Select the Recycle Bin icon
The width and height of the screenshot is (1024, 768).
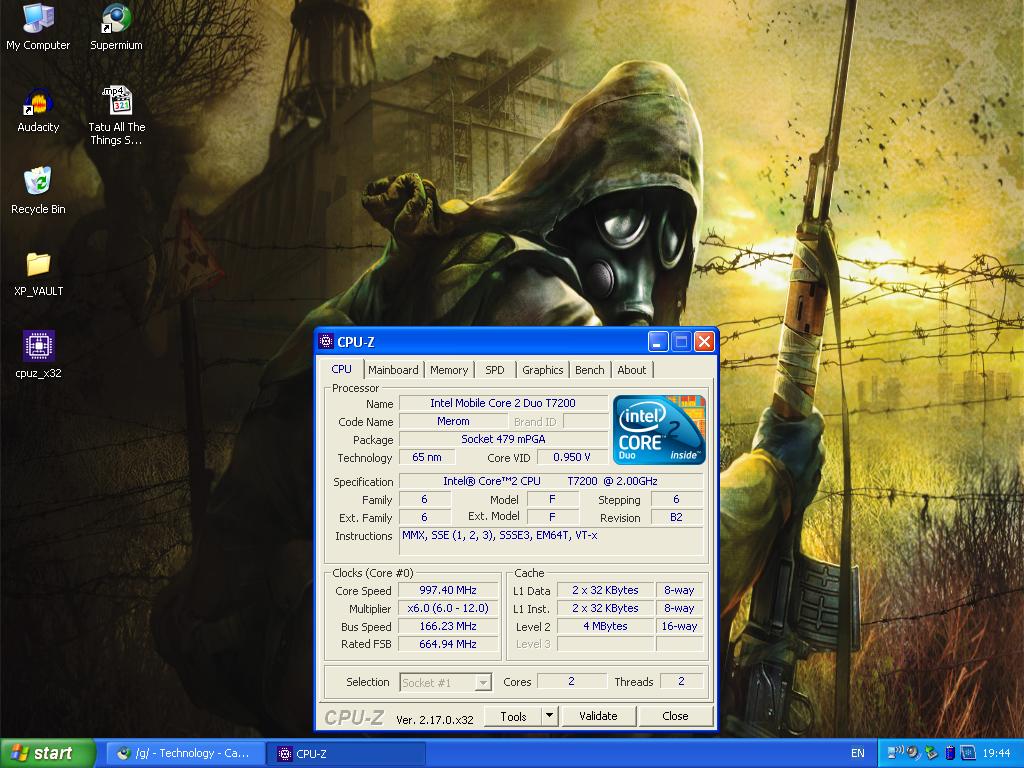(38, 191)
